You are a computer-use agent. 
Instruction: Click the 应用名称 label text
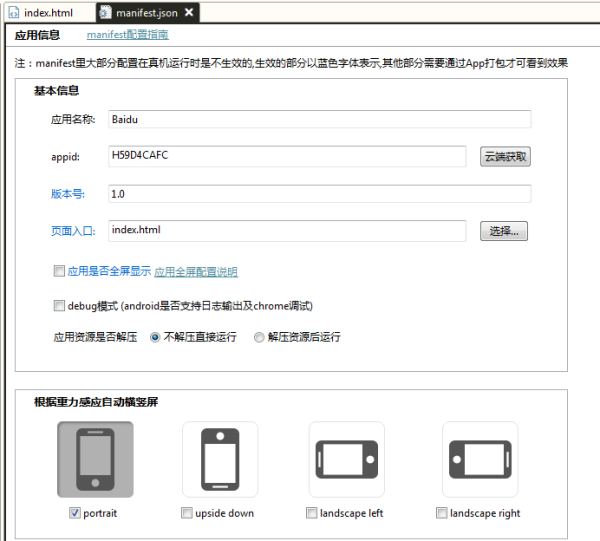[73, 119]
